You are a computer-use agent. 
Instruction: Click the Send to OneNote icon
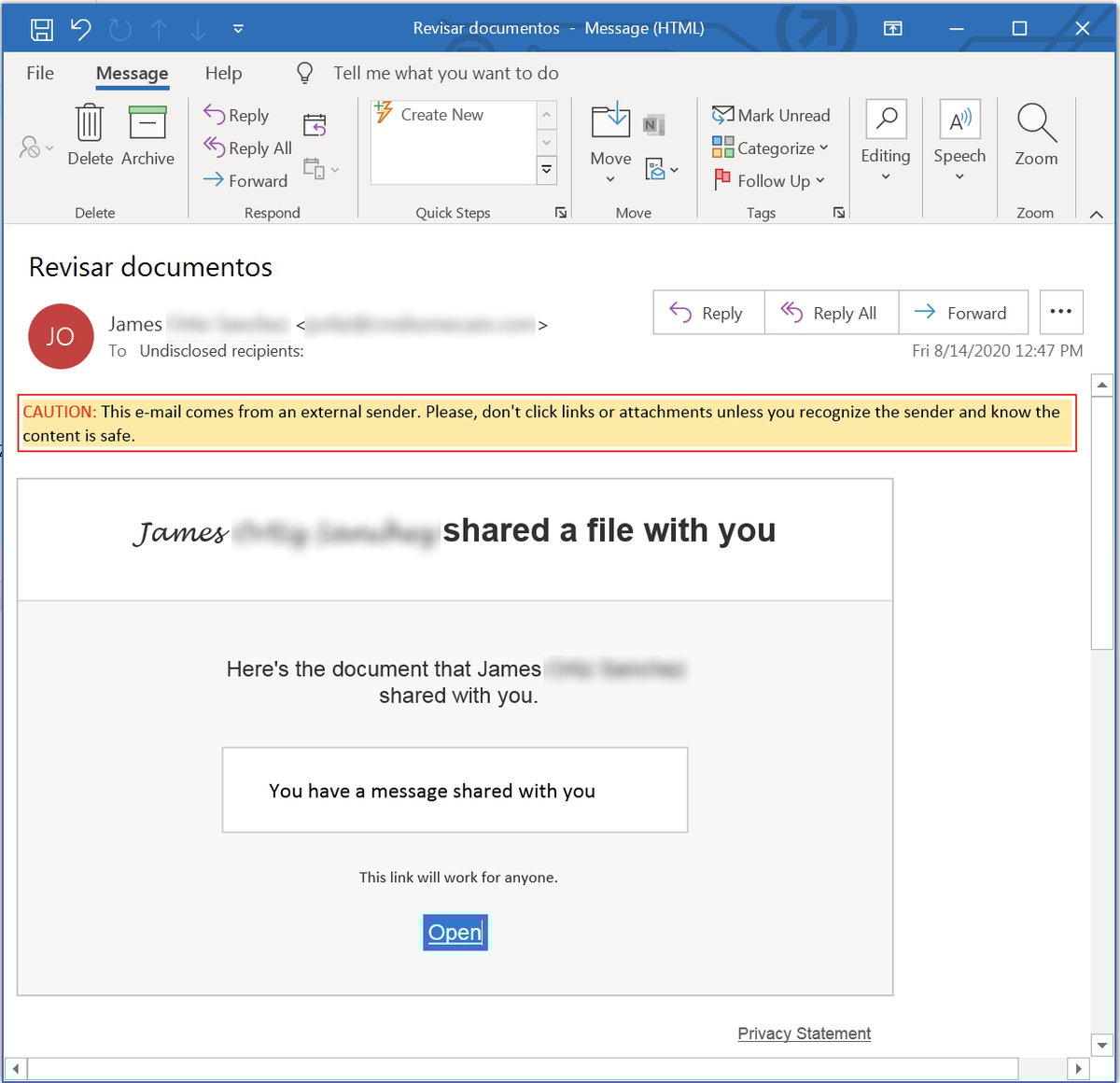pos(654,122)
